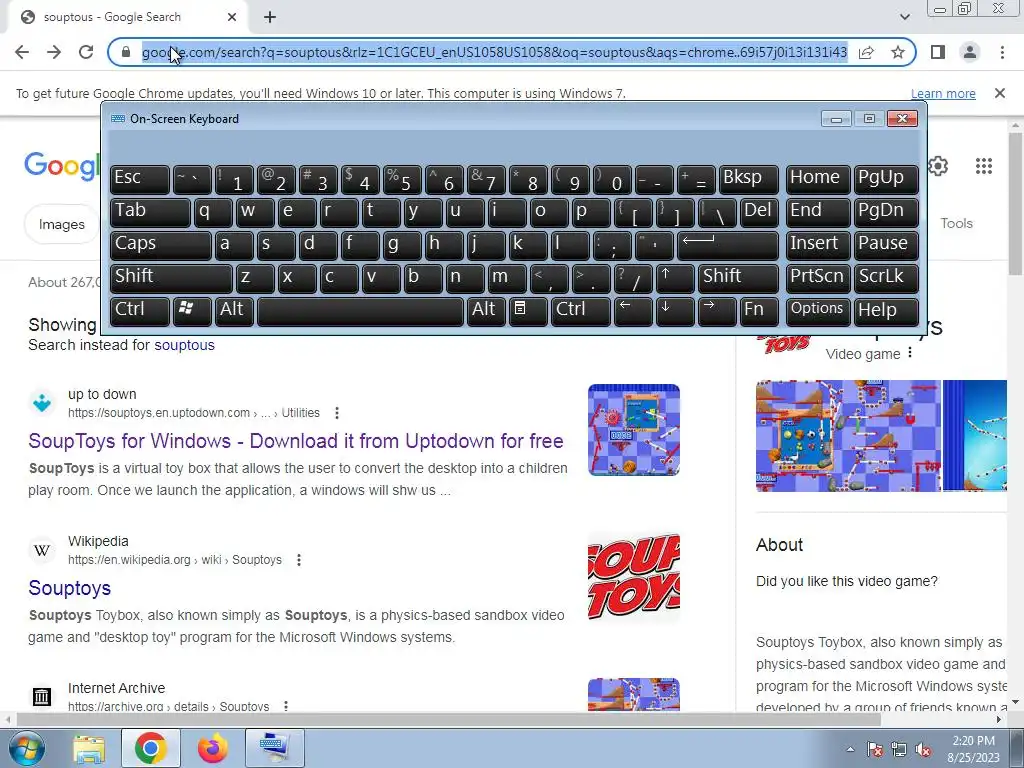This screenshot has width=1024, height=768.
Task: Open Help on On-Screen Keyboard
Action: pos(886,311)
